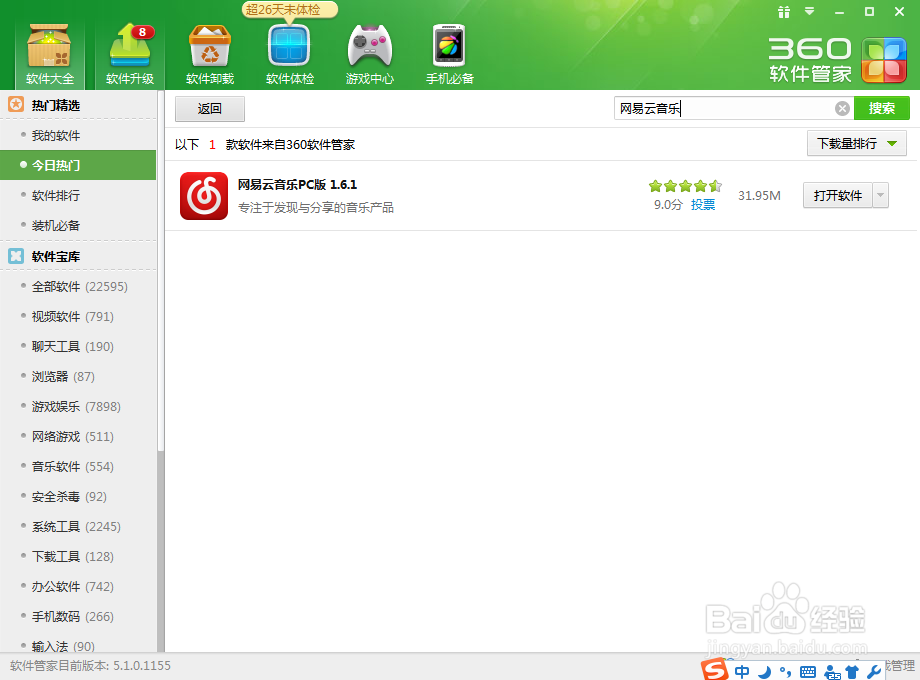Open the 软件体检 checkup section
Viewport: 920px width, 680px height.
(289, 54)
